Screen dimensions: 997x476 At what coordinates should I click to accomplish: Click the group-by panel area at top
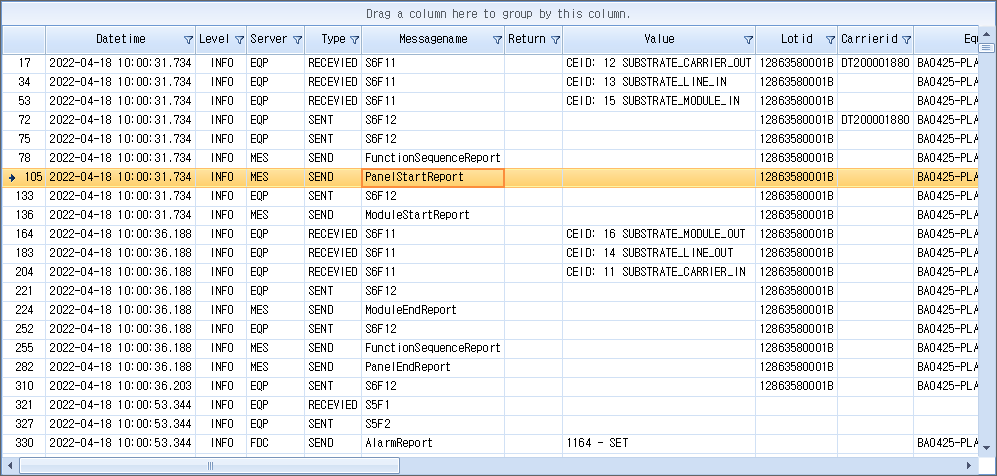tap(498, 14)
